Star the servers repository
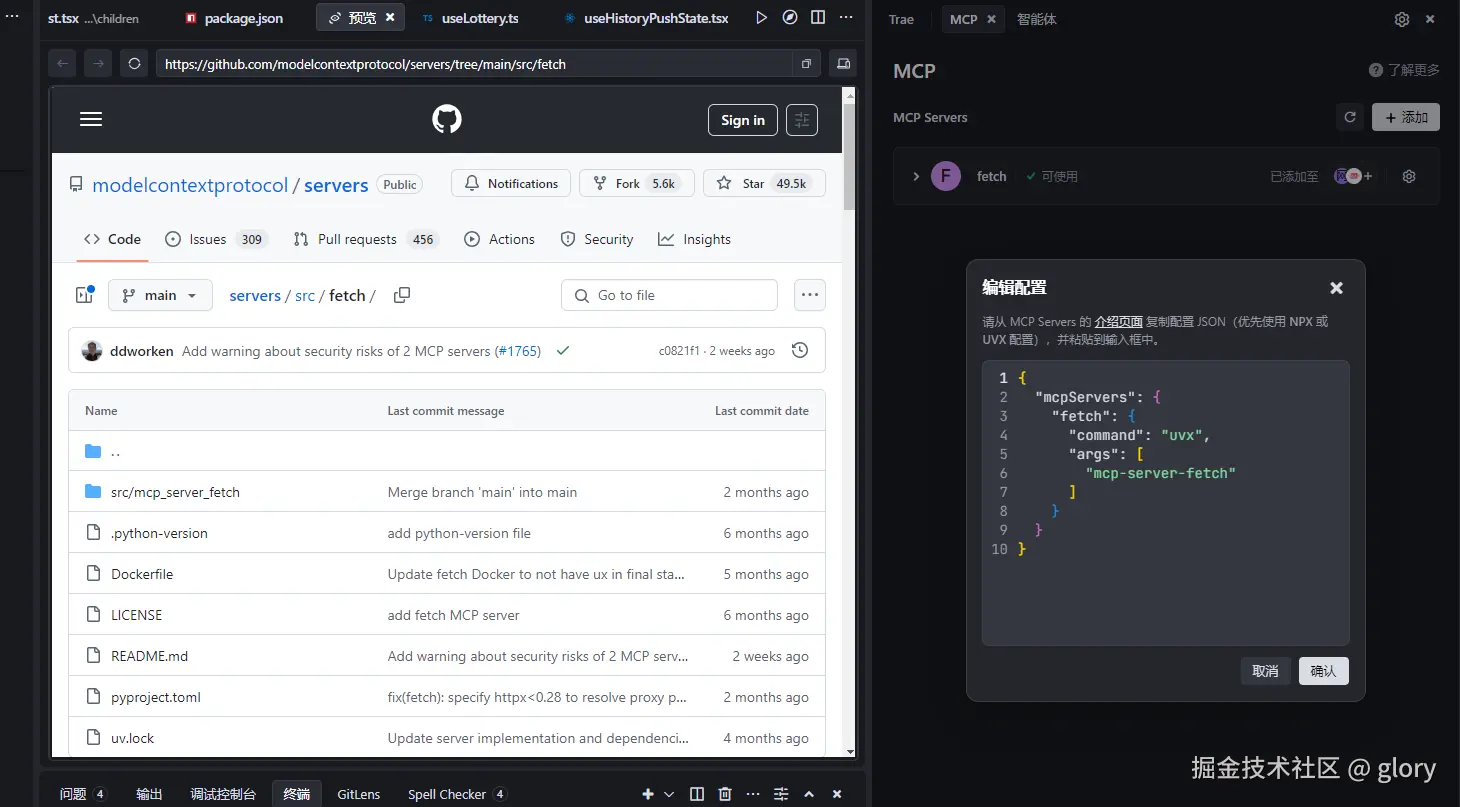Image resolution: width=1460 pixels, height=807 pixels. click(x=764, y=184)
